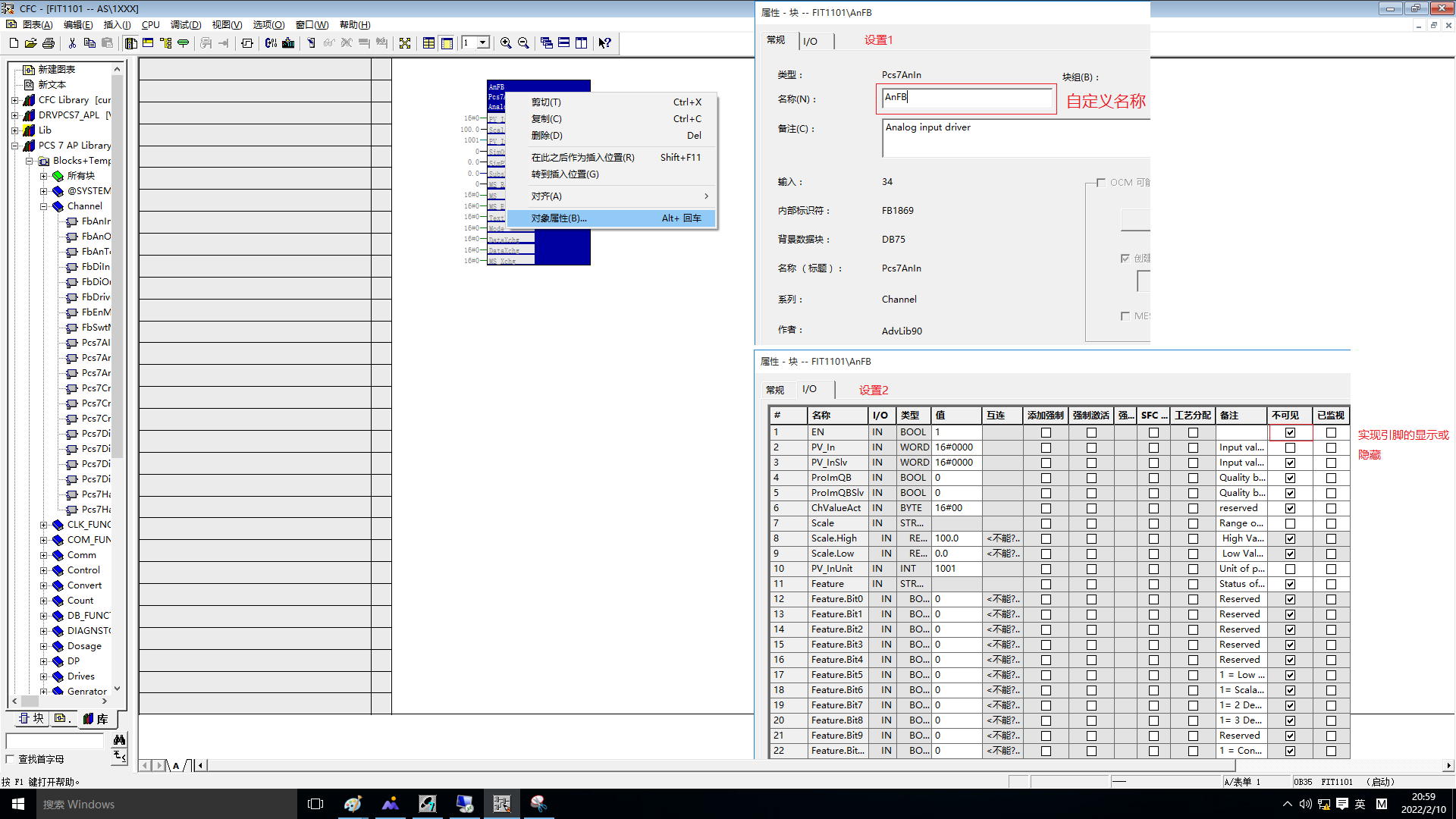Expand the Drives library folder
The height and width of the screenshot is (819, 1456).
tap(44, 676)
